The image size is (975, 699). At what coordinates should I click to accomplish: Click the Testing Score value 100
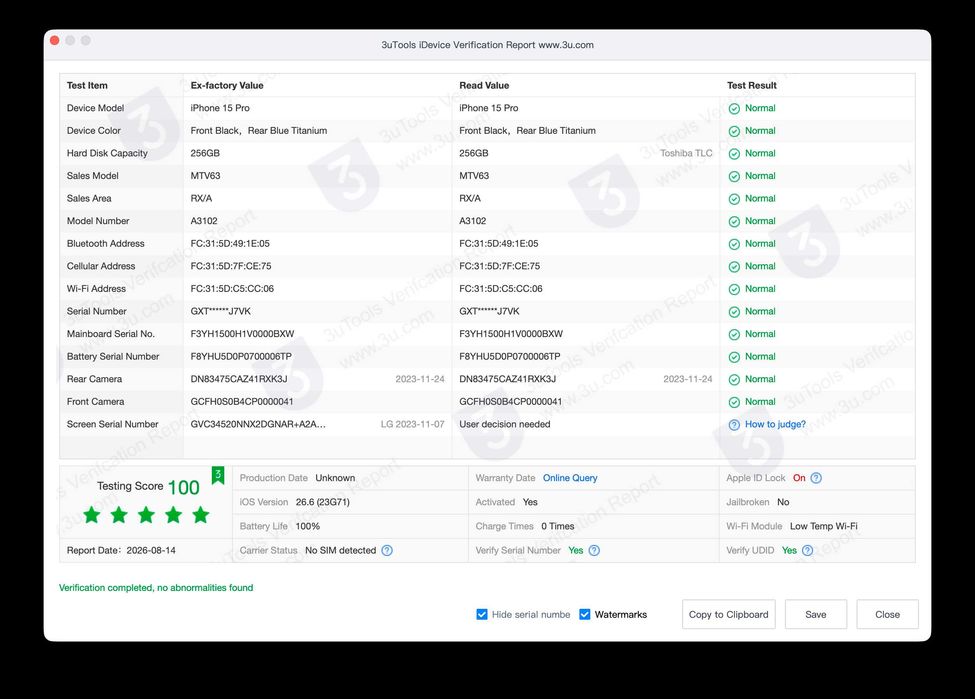183,487
